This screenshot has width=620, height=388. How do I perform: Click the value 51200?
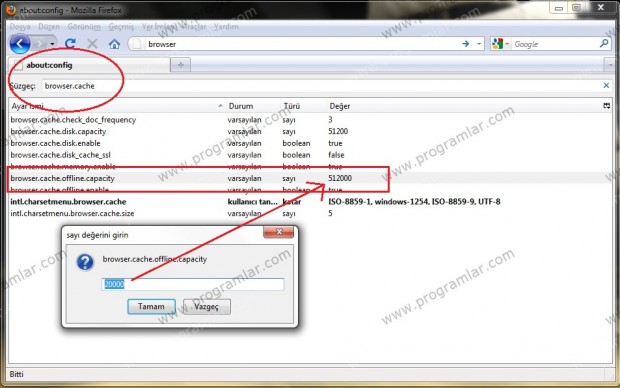(338, 131)
